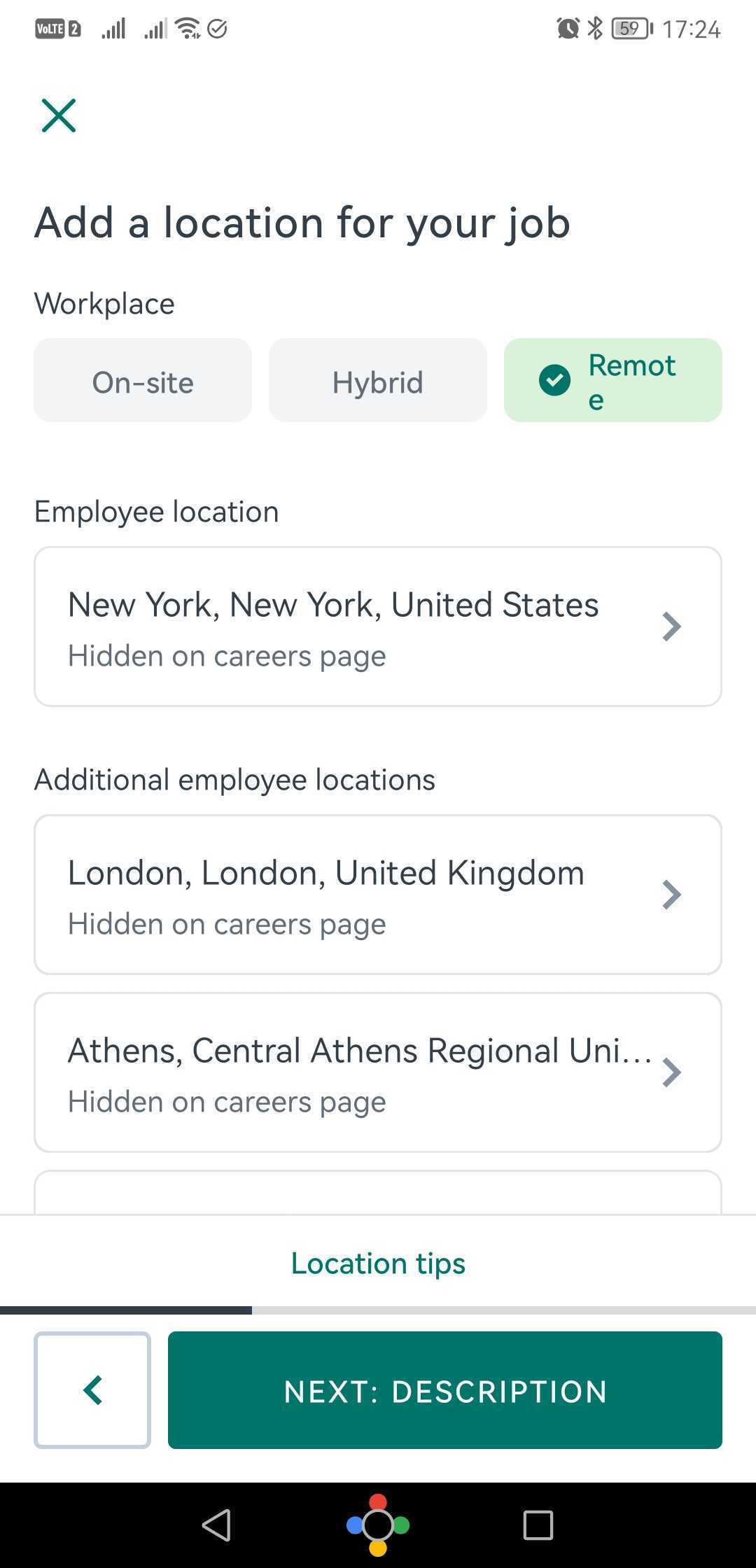Open the Location tips link

(378, 1263)
